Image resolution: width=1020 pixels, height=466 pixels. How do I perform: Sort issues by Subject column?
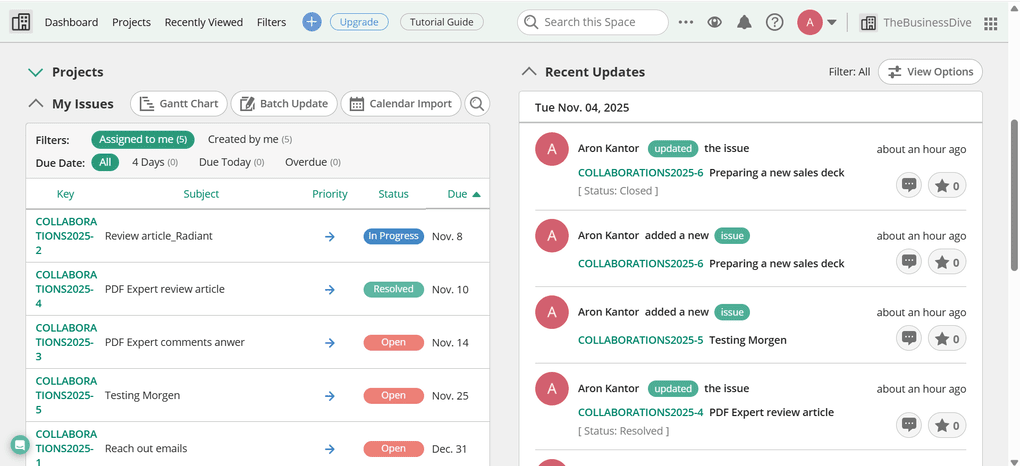click(x=201, y=194)
